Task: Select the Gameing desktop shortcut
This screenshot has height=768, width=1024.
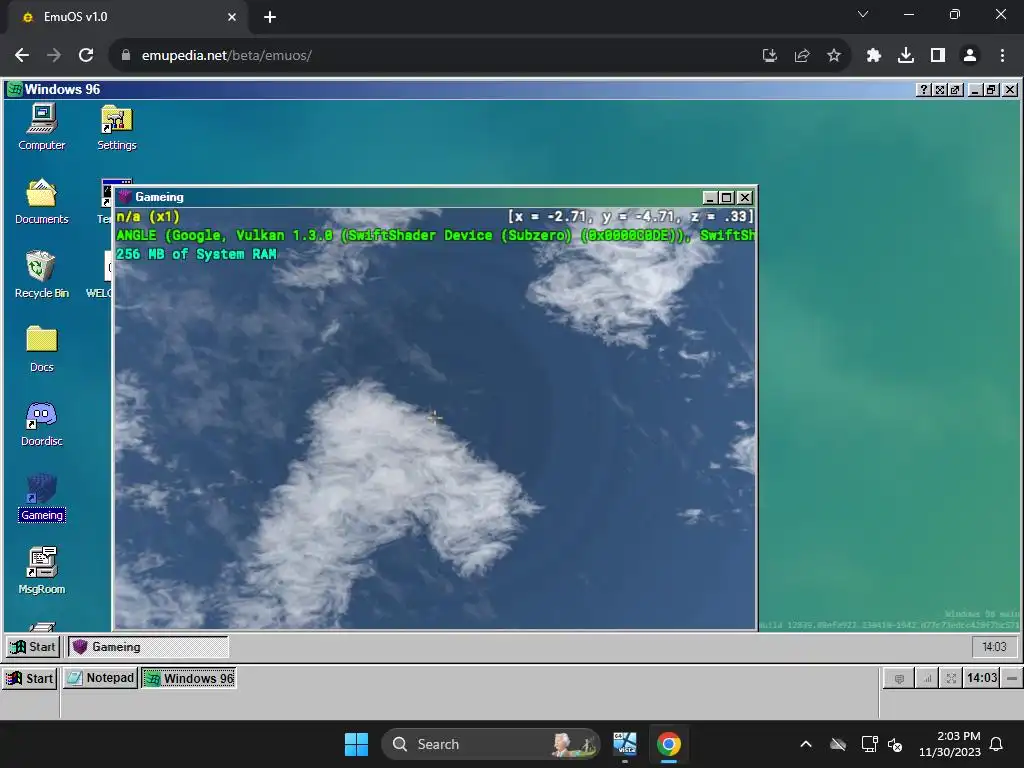Action: [42, 498]
